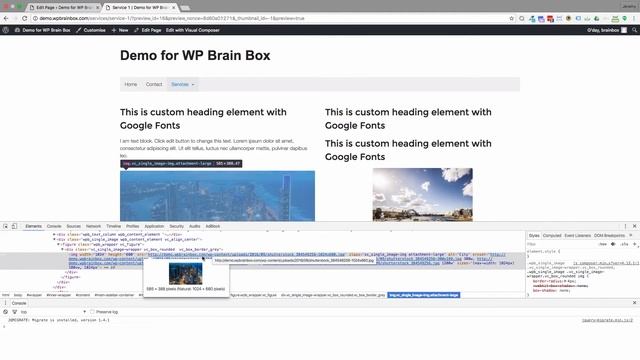
Task: Collapse the wpb_single_image div node
Action: click(x=54, y=240)
